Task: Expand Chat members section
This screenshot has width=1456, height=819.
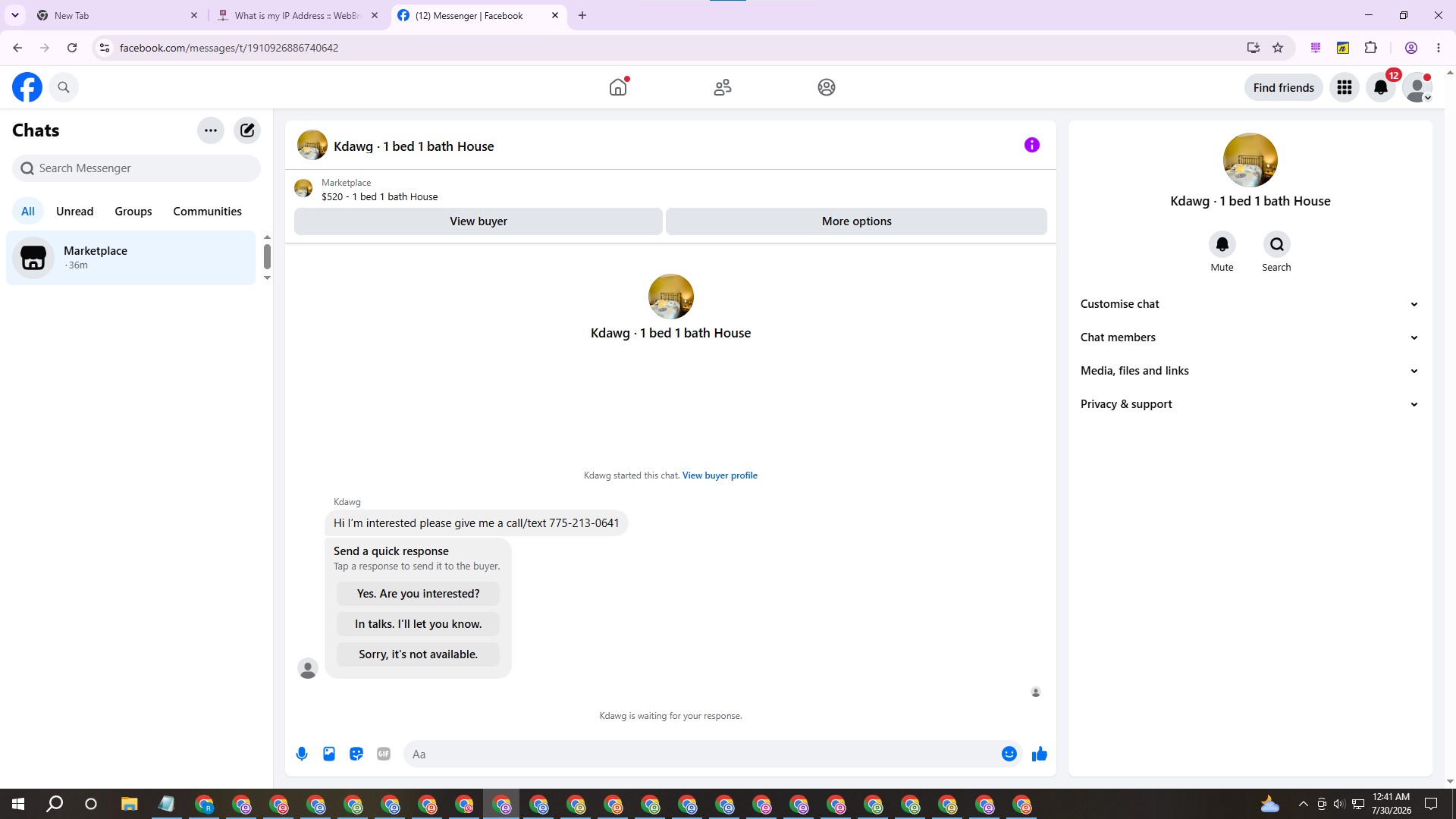Action: click(x=1250, y=337)
